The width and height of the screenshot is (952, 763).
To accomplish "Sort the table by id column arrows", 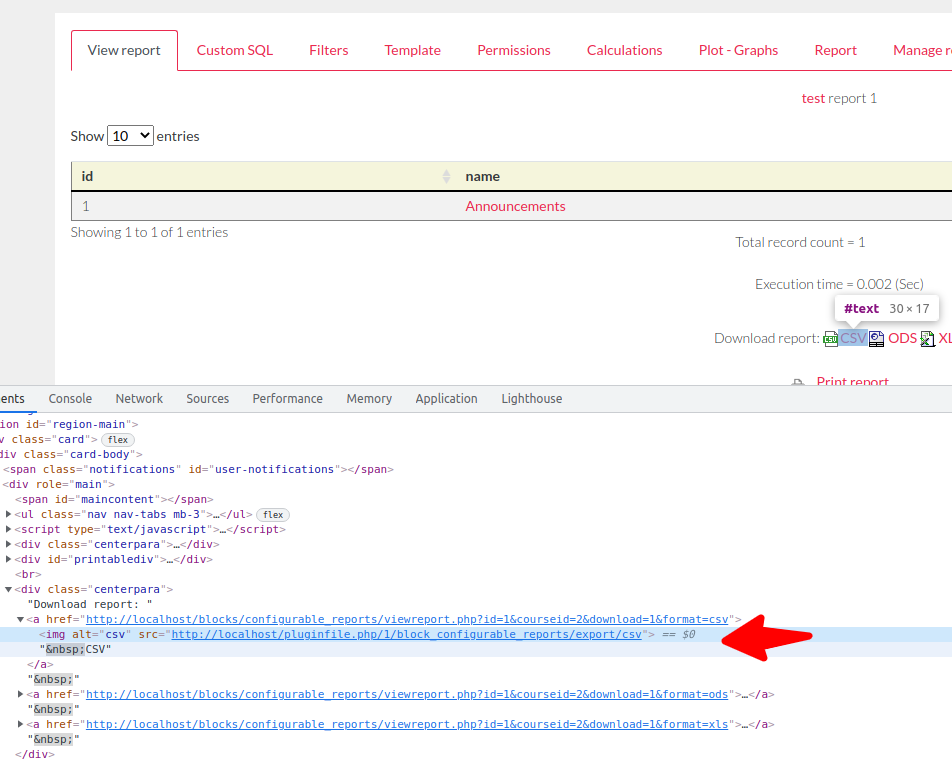I will [446, 177].
